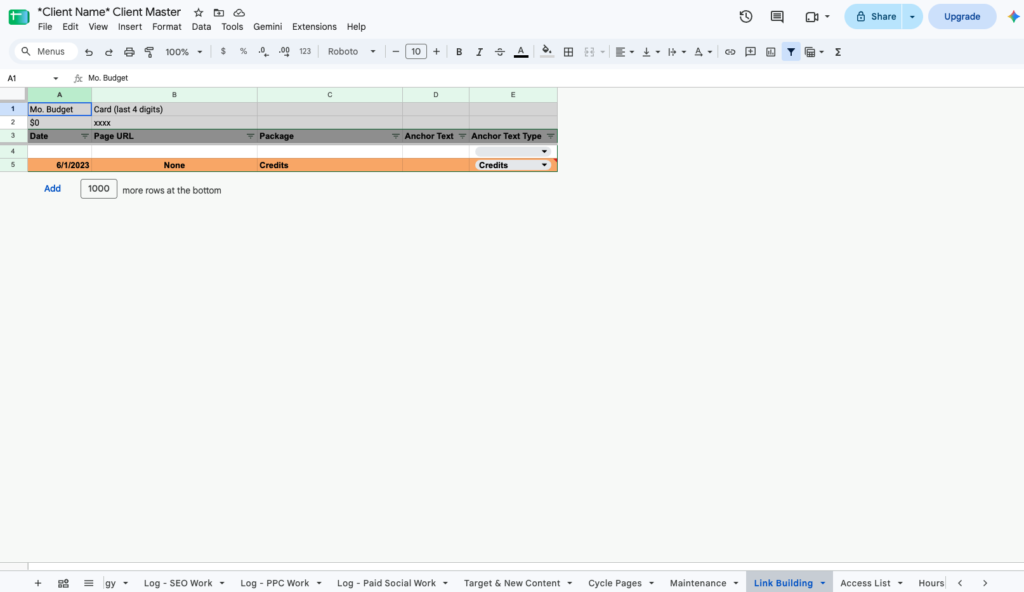Click the Redo icon
This screenshot has height=592, width=1024.
(x=109, y=52)
